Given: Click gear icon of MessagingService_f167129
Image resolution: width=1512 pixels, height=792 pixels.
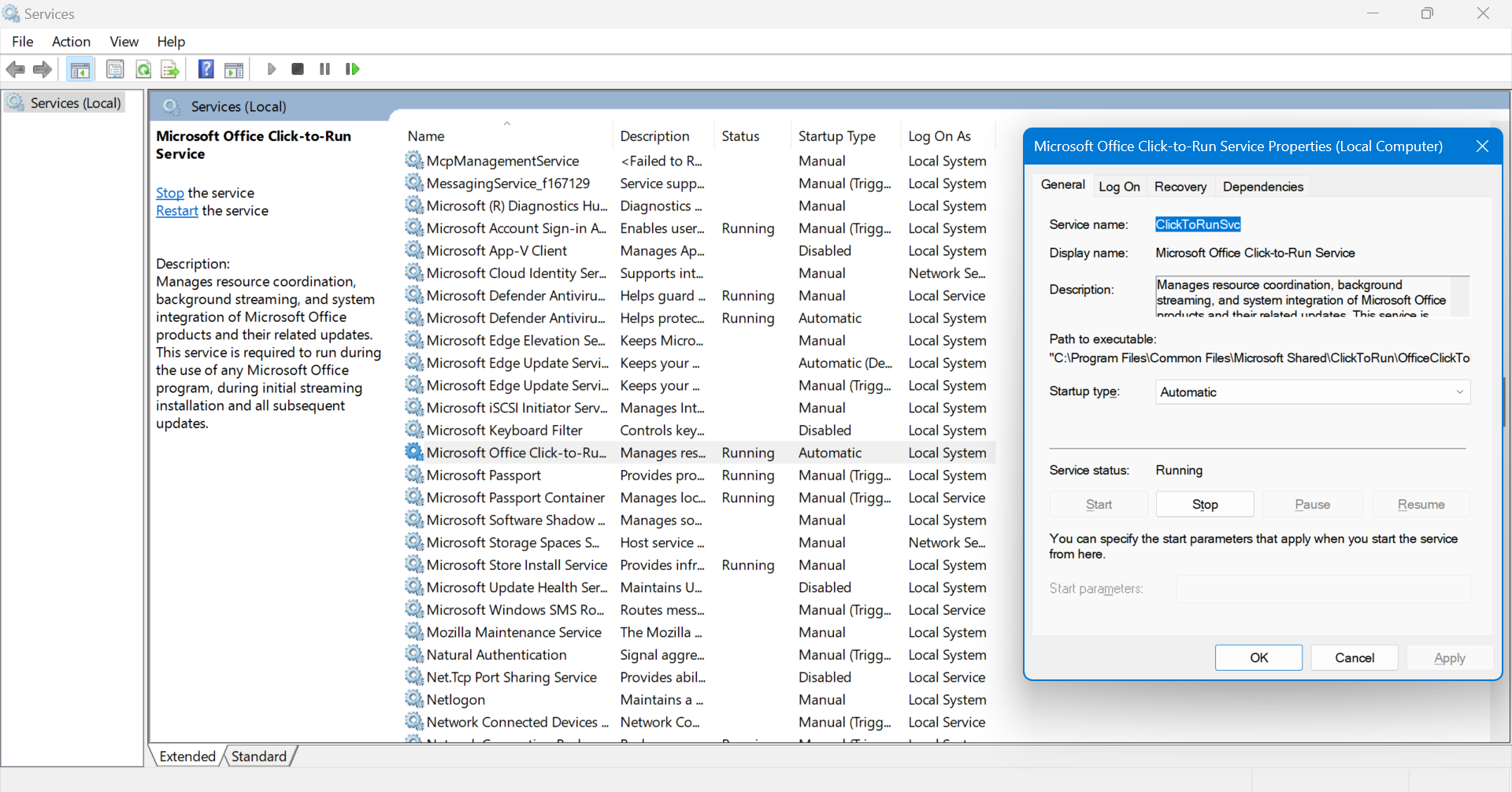Looking at the screenshot, I should (x=414, y=183).
